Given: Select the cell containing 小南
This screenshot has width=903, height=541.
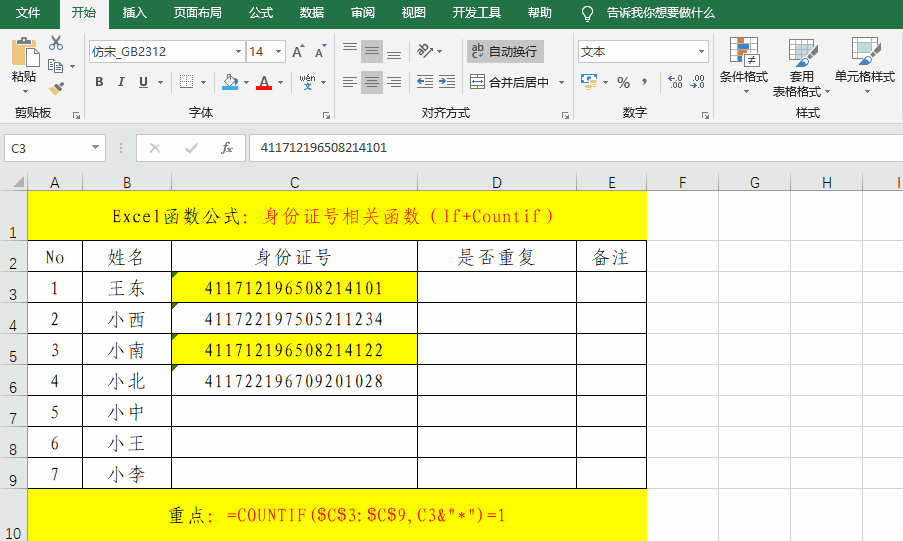Looking at the screenshot, I should (127, 350).
